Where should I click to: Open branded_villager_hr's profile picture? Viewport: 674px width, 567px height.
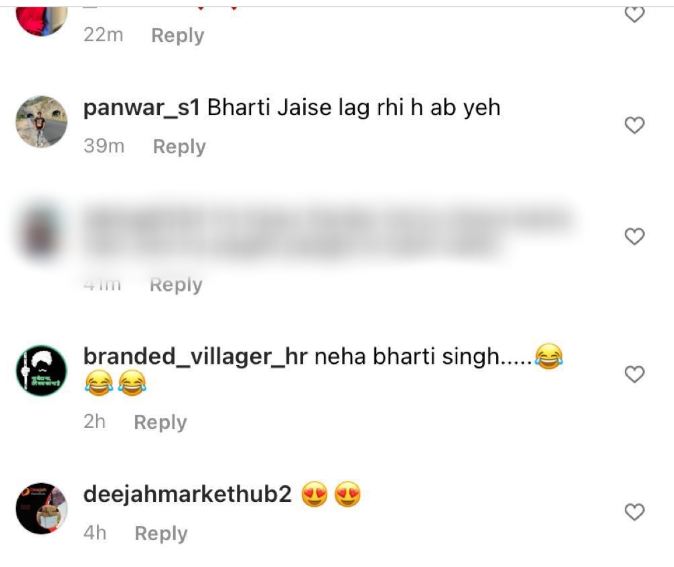click(x=41, y=371)
